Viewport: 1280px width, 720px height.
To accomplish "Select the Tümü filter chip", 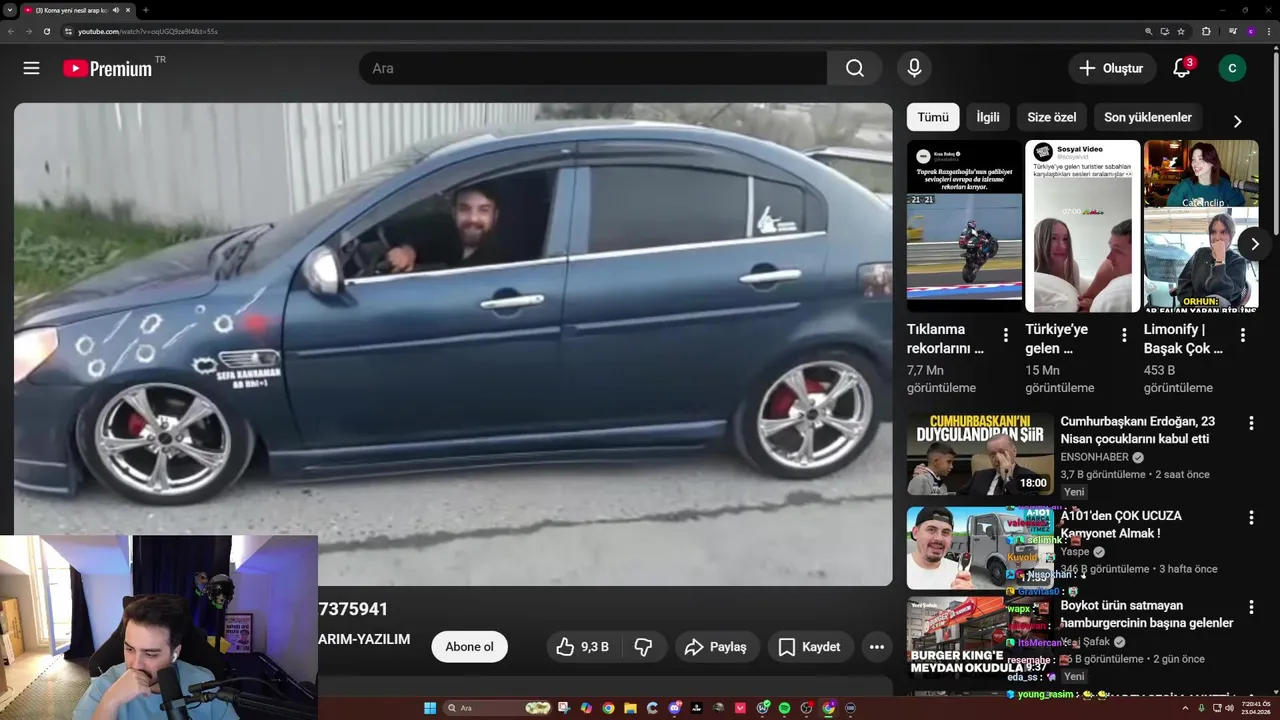I will click(933, 117).
